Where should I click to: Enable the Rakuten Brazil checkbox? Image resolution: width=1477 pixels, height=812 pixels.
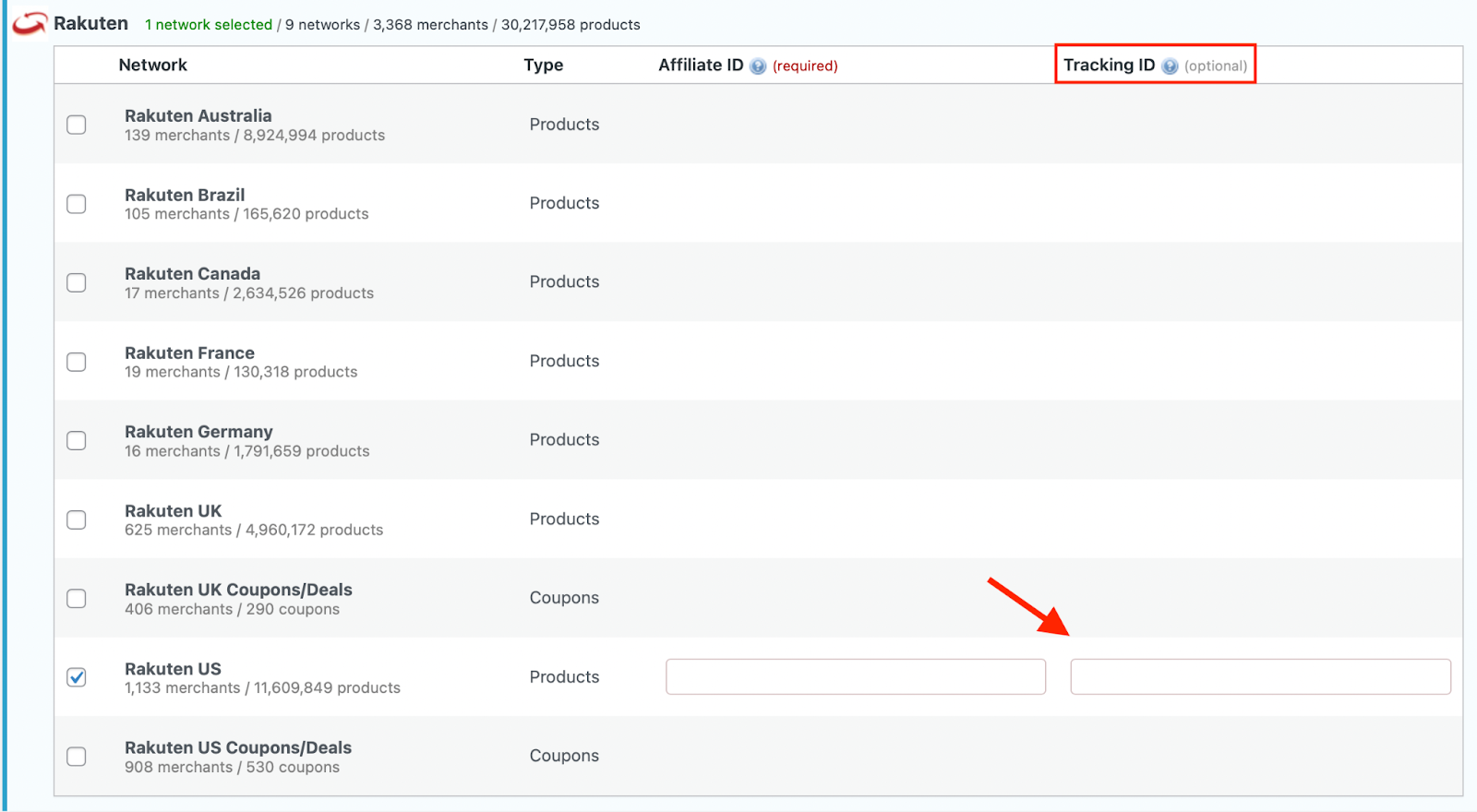coord(77,204)
